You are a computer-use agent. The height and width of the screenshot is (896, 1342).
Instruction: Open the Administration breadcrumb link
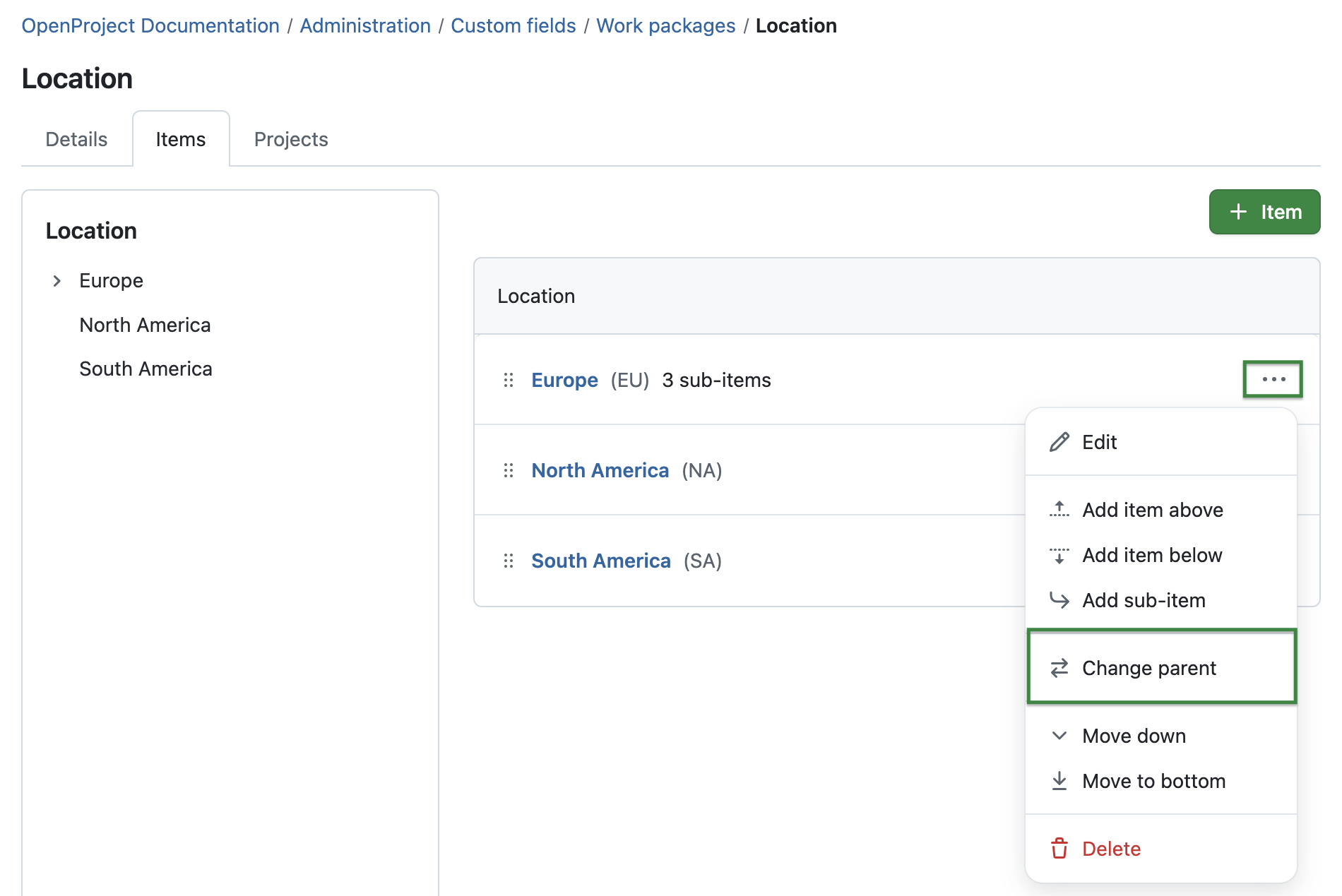[x=365, y=25]
